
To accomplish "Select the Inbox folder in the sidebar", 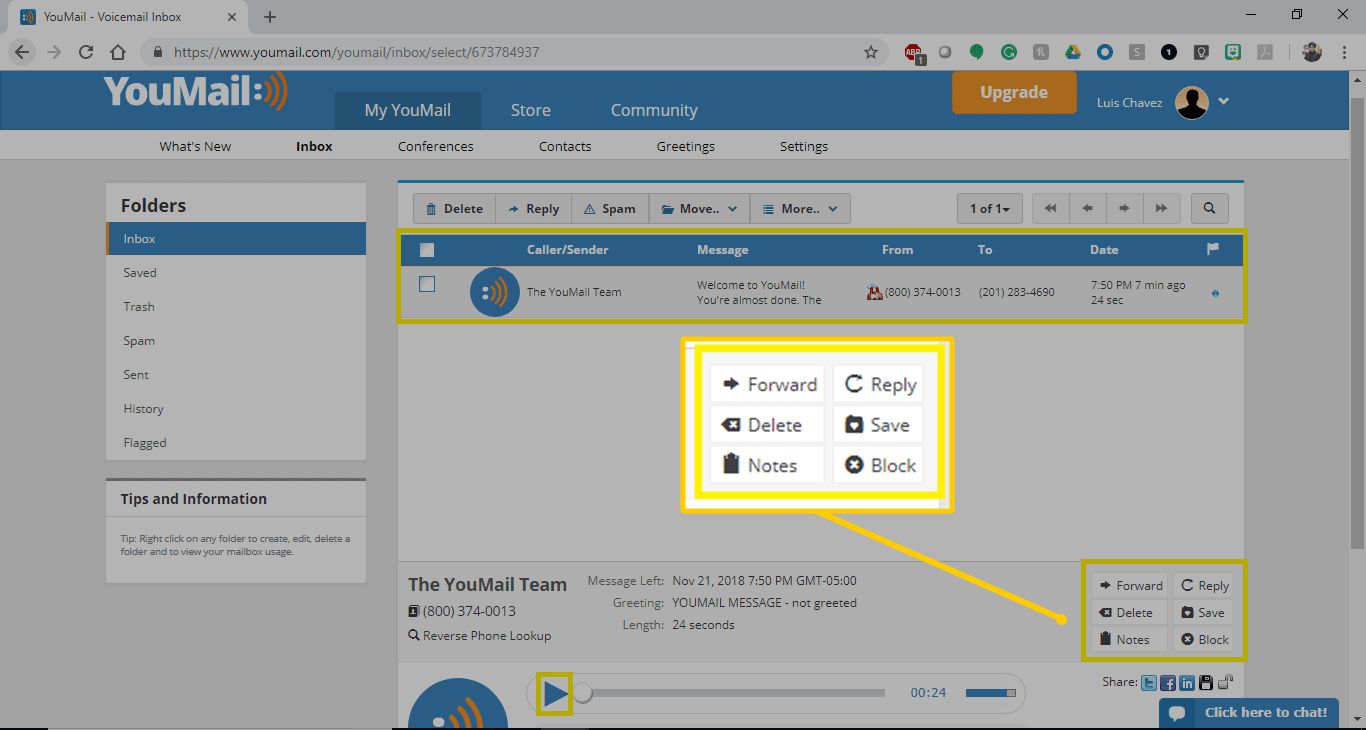I will click(236, 239).
